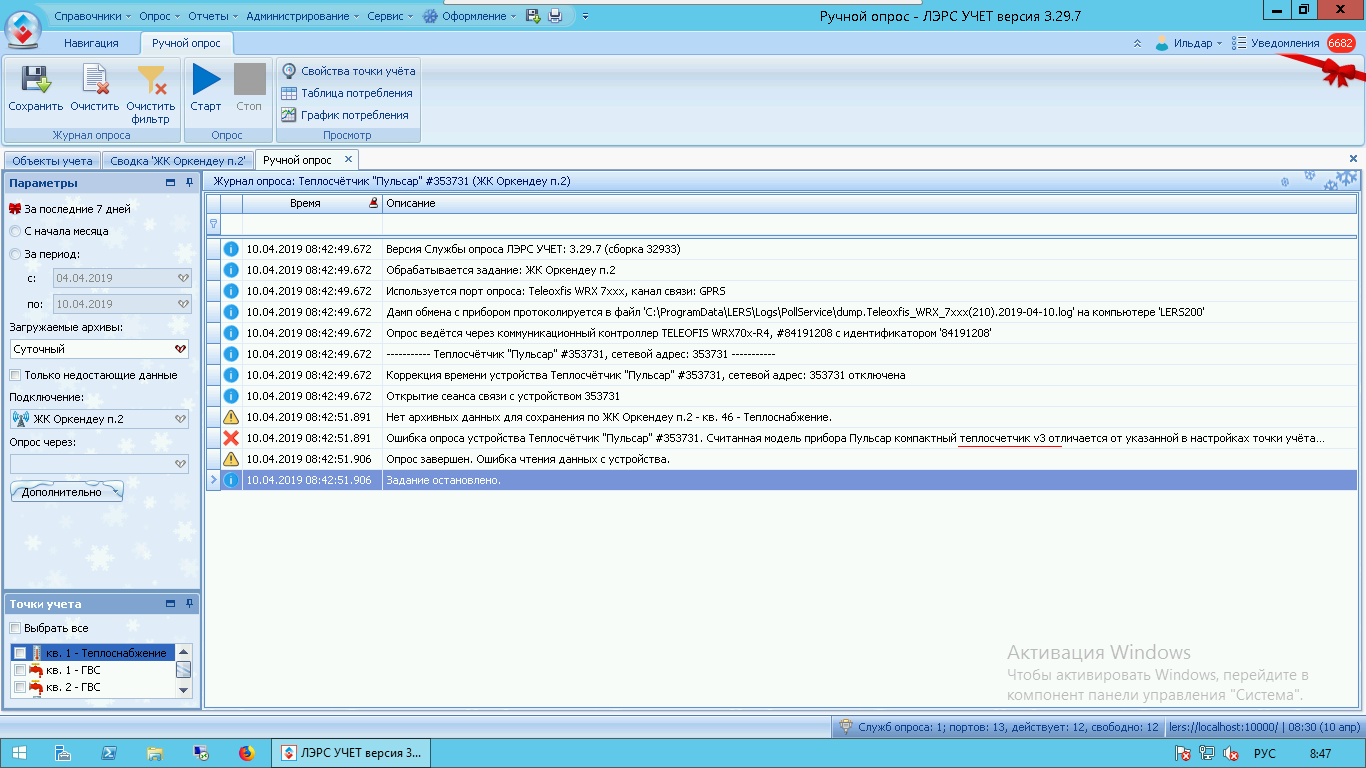The width and height of the screenshot is (1366, 768).
Task: Save the poll journal with Сохранить icon
Action: pos(35,88)
